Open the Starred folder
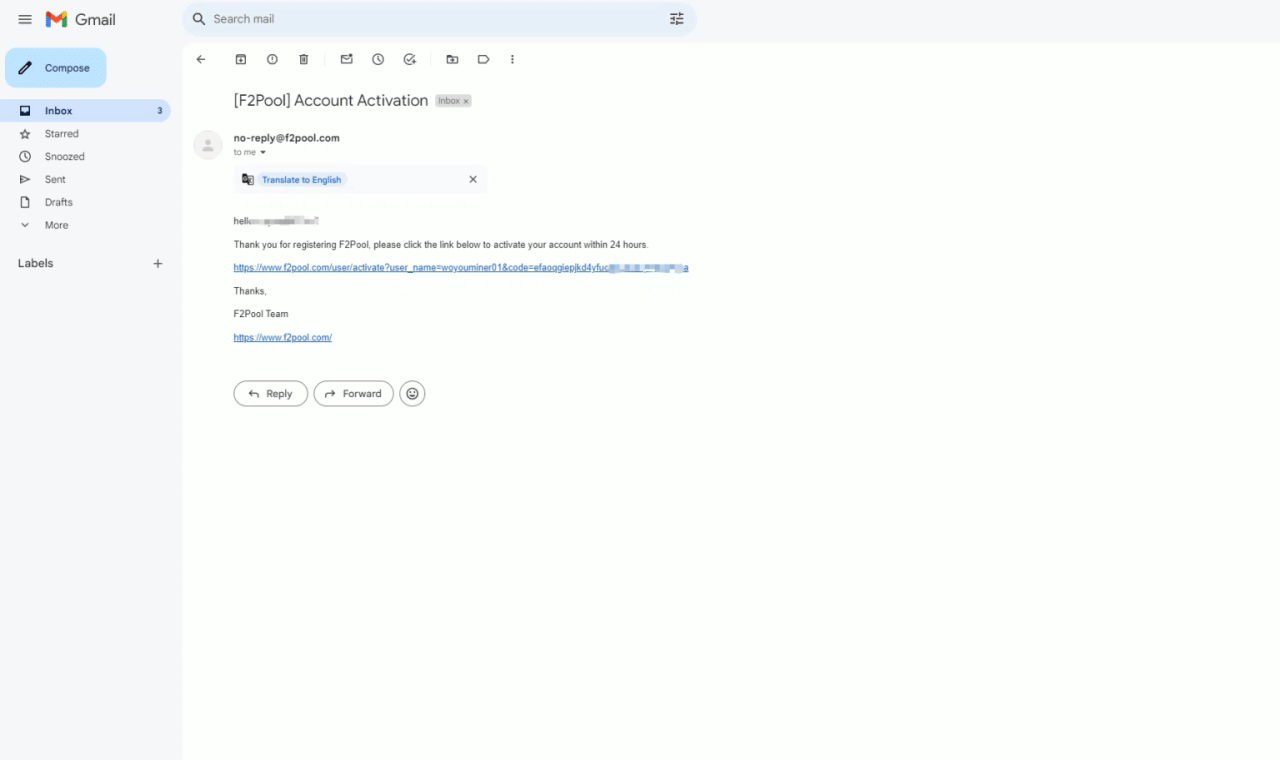 pos(61,134)
